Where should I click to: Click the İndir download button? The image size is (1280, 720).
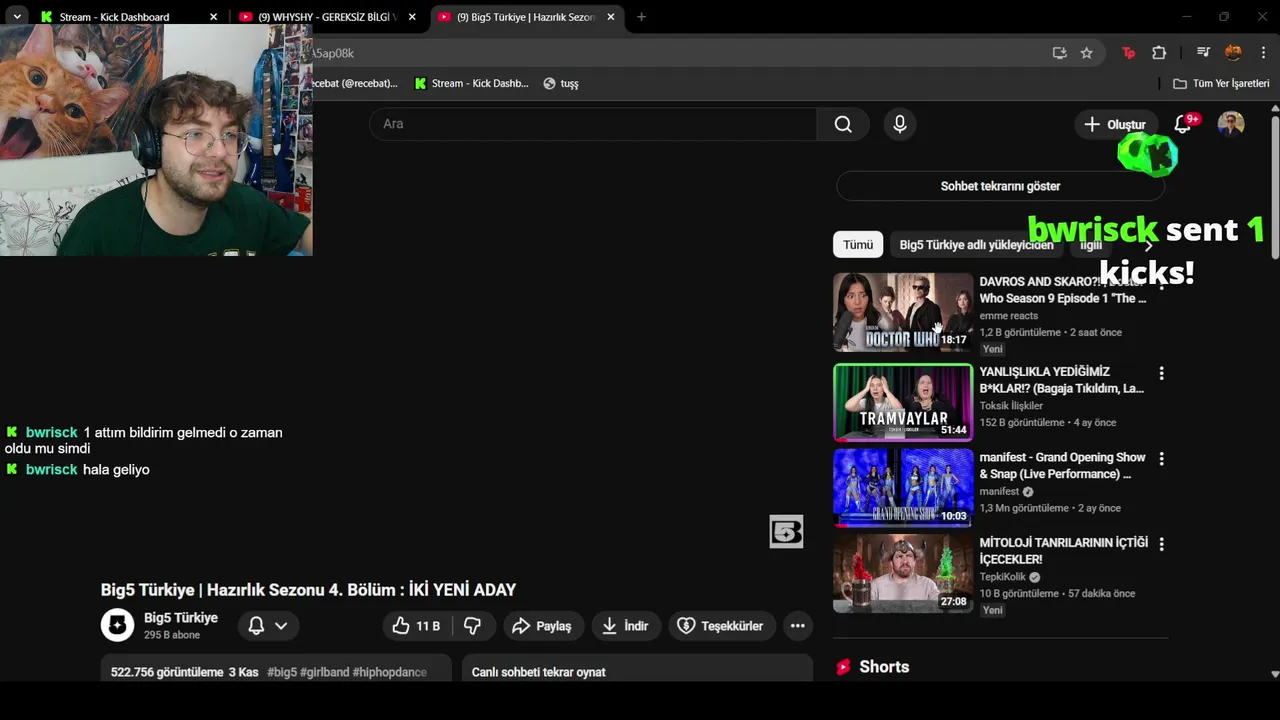pos(625,626)
